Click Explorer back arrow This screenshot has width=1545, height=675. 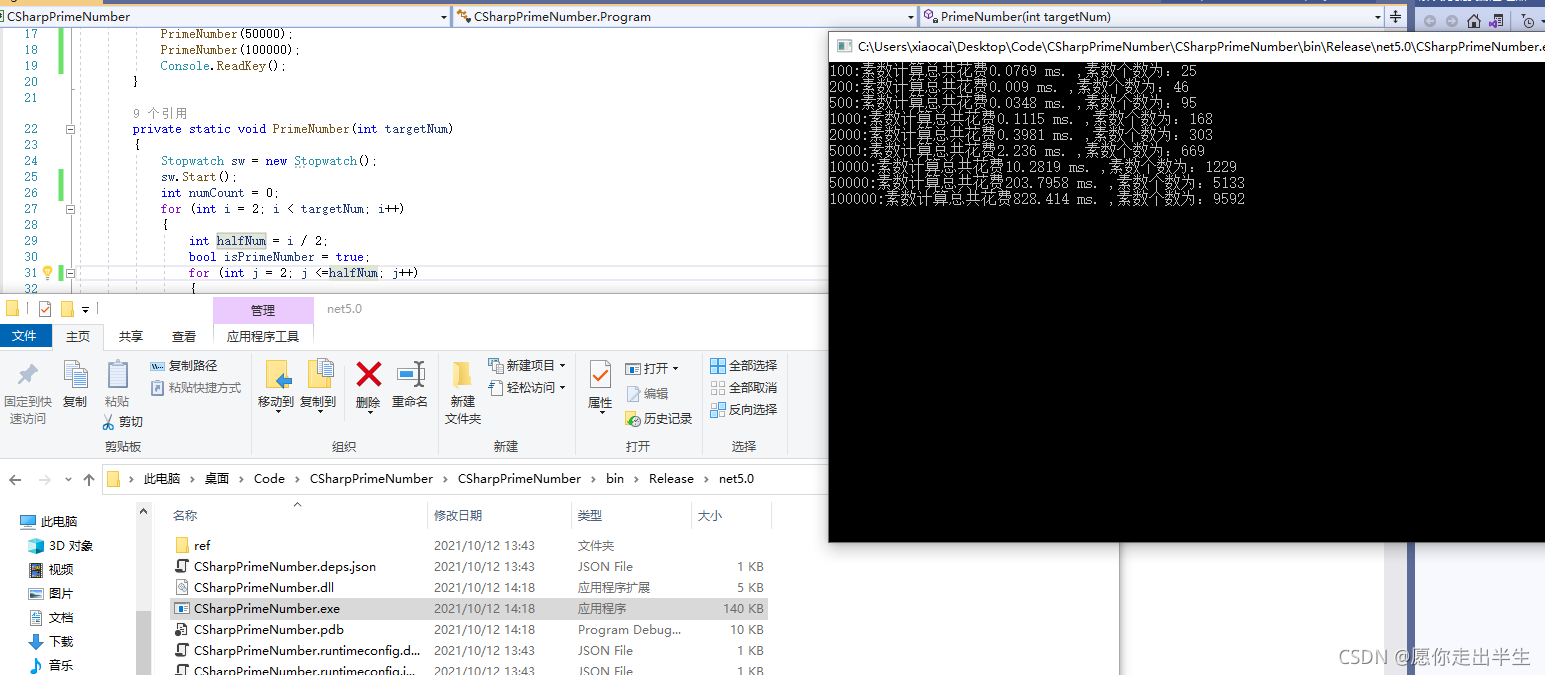(x=15, y=480)
